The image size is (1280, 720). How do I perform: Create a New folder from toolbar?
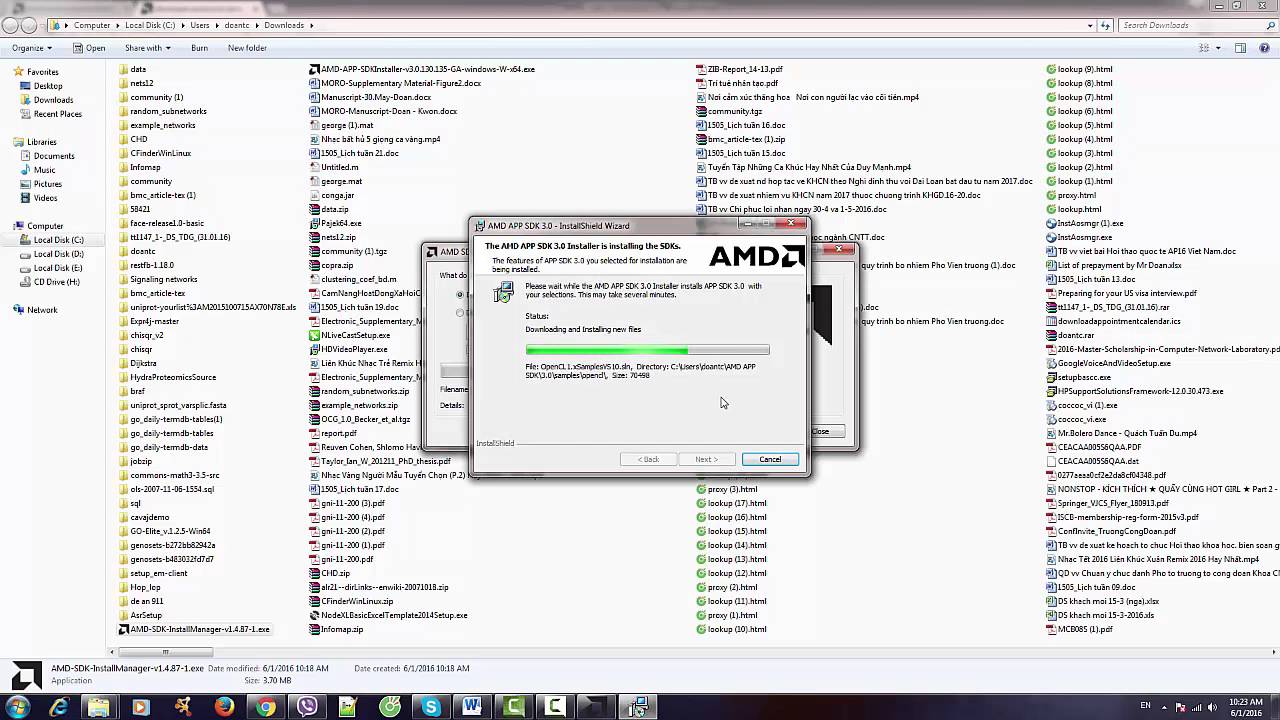pyautogui.click(x=247, y=48)
